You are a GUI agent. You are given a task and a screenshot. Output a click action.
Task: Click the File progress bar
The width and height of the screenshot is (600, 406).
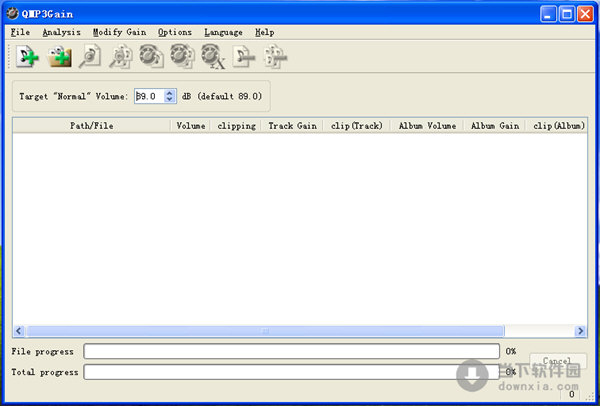tap(292, 351)
